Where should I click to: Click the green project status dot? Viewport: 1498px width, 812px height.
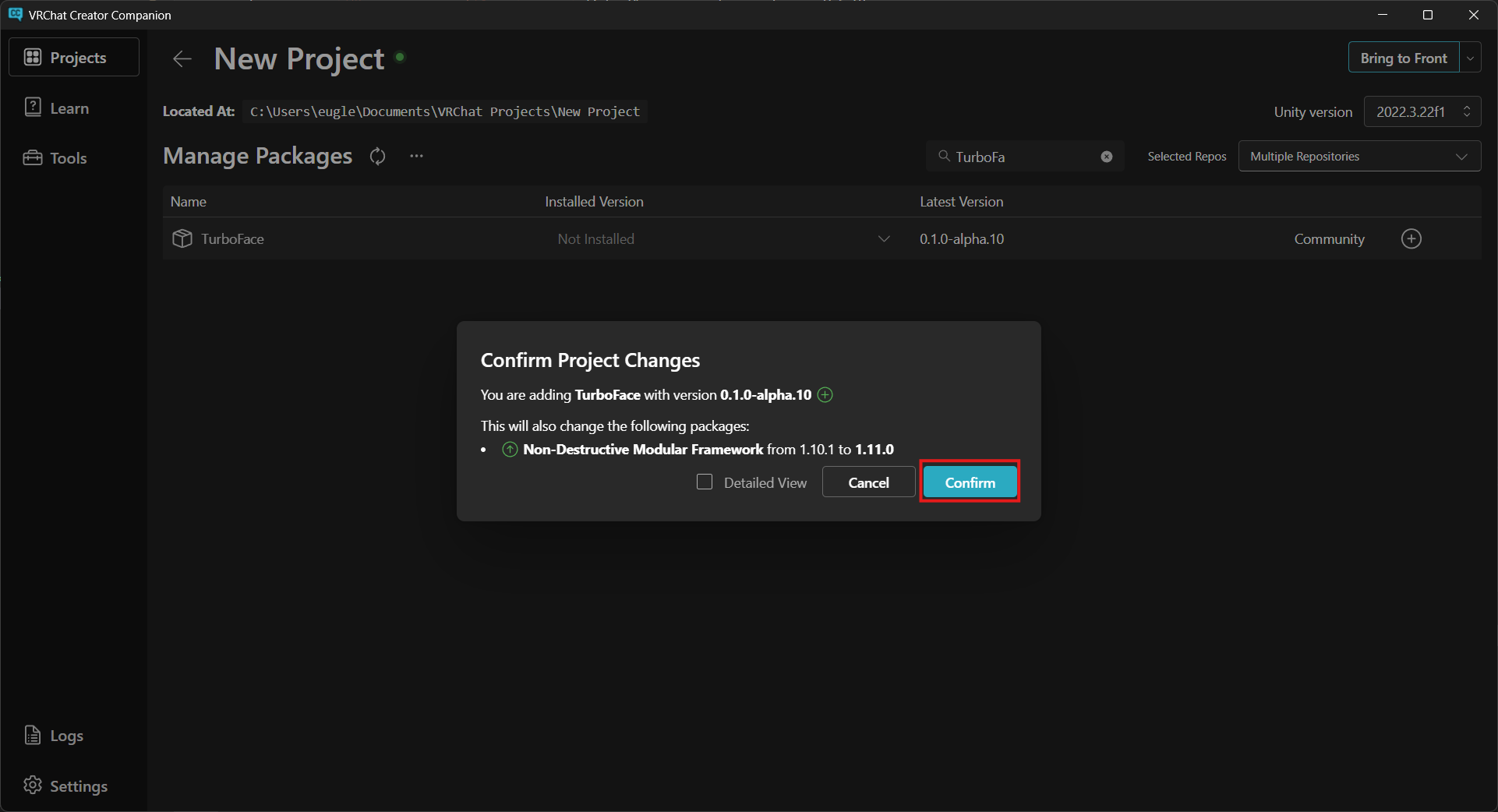pos(400,57)
